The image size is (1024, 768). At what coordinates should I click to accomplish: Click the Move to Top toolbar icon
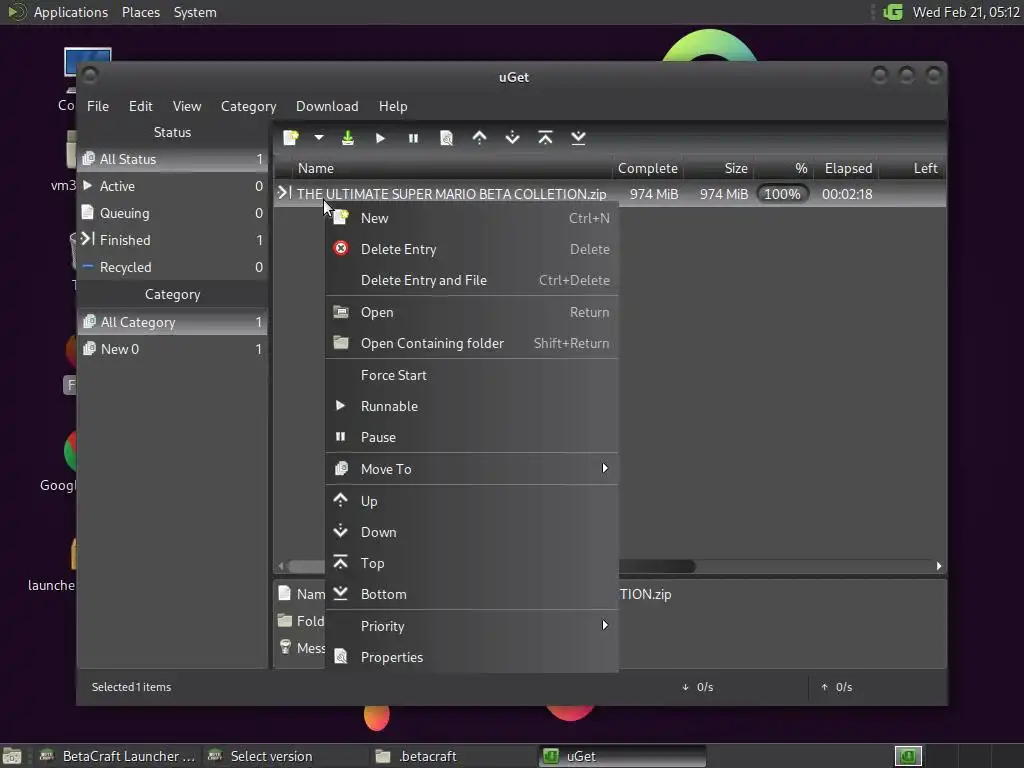545,138
